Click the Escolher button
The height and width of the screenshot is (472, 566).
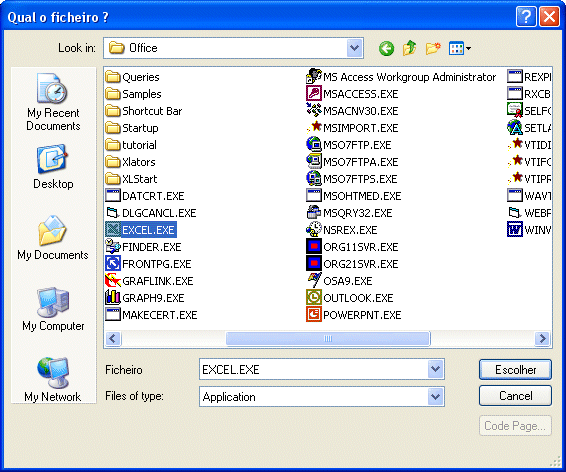click(x=515, y=370)
